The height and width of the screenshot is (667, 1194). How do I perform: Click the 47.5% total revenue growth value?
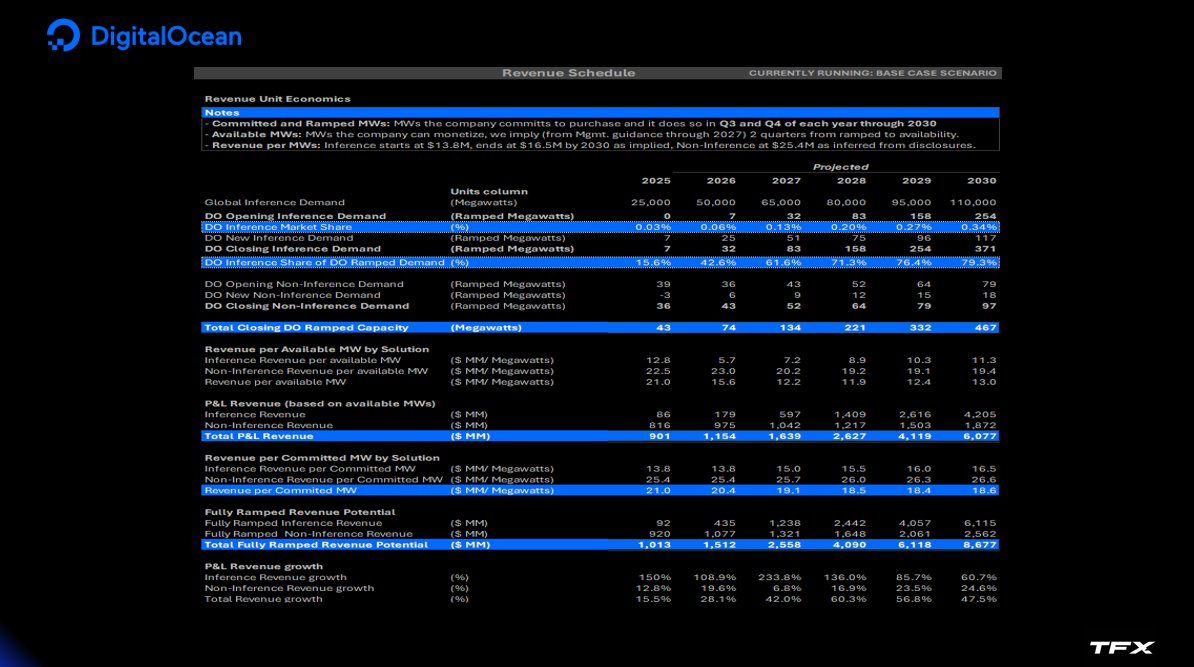click(x=979, y=599)
